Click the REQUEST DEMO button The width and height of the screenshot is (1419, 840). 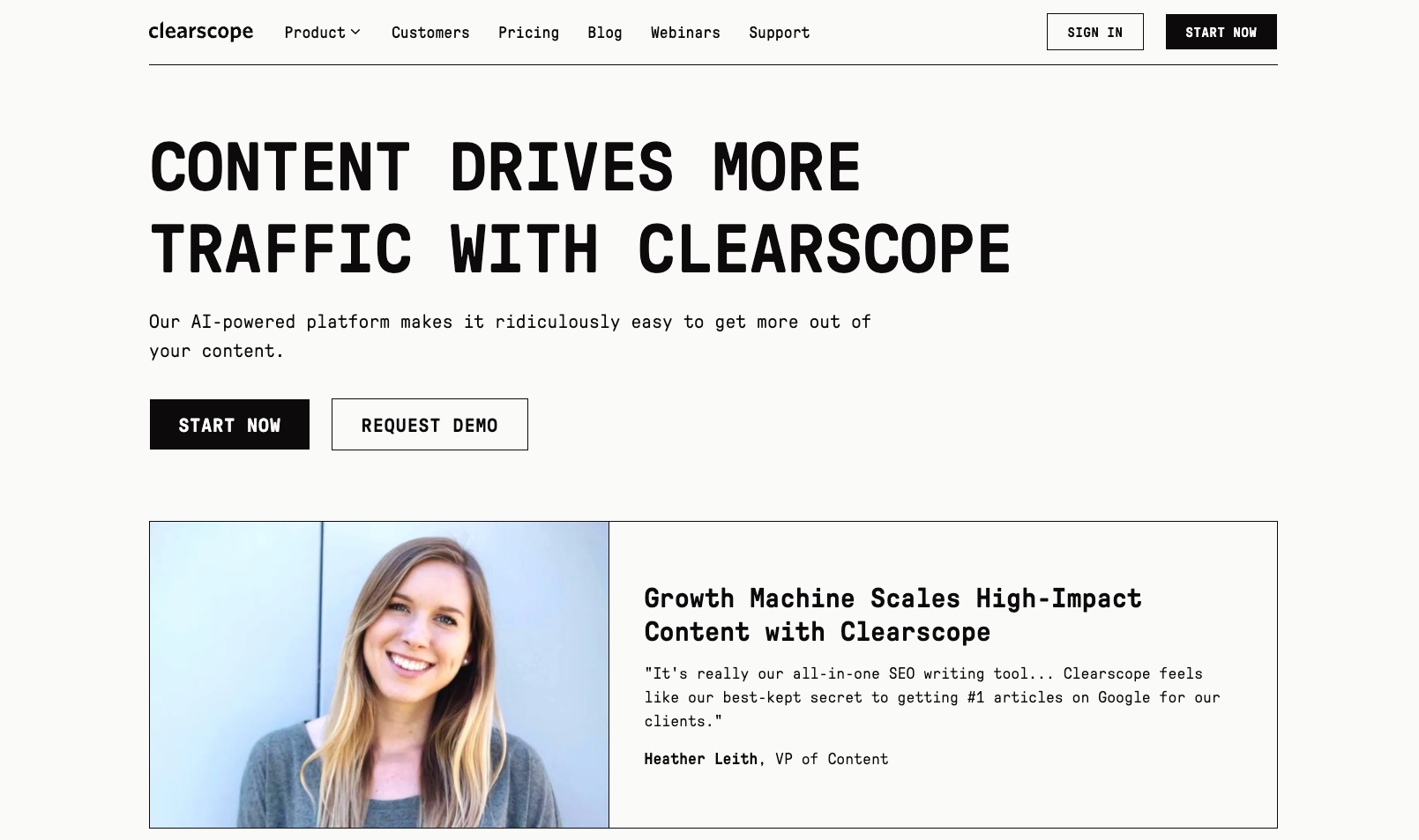(x=429, y=425)
